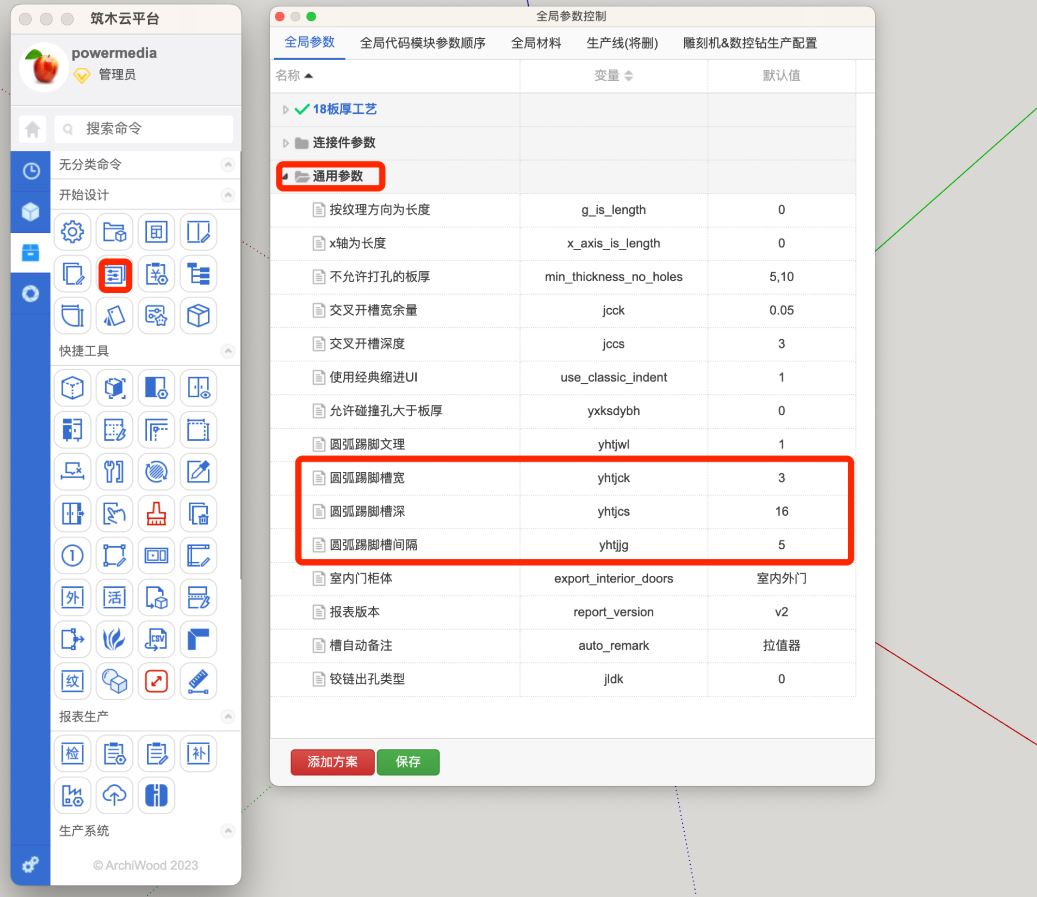Click the red 添加方案 button
The image size is (1037, 897).
[332, 760]
